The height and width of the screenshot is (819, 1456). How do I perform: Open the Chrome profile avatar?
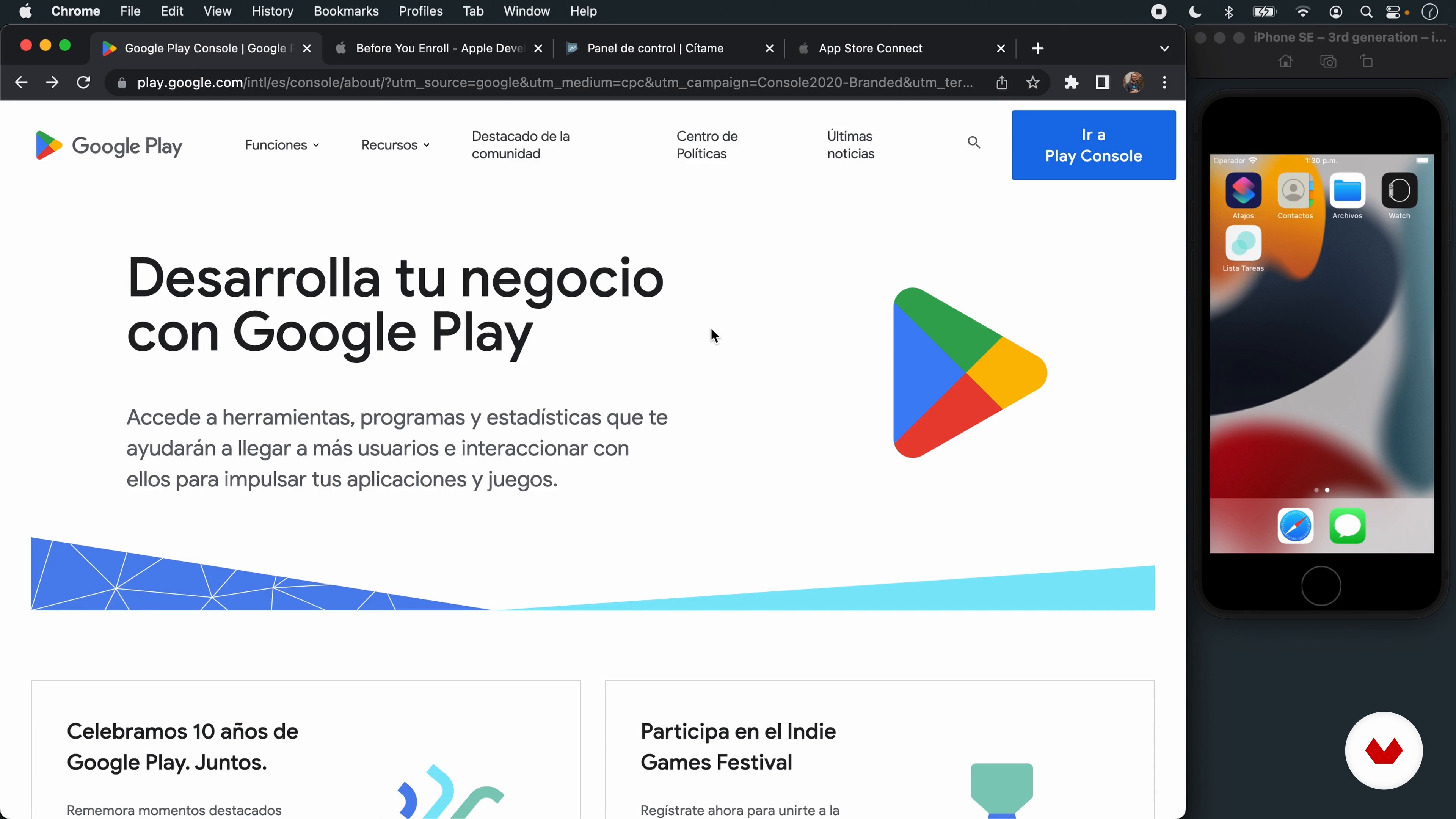click(1133, 83)
